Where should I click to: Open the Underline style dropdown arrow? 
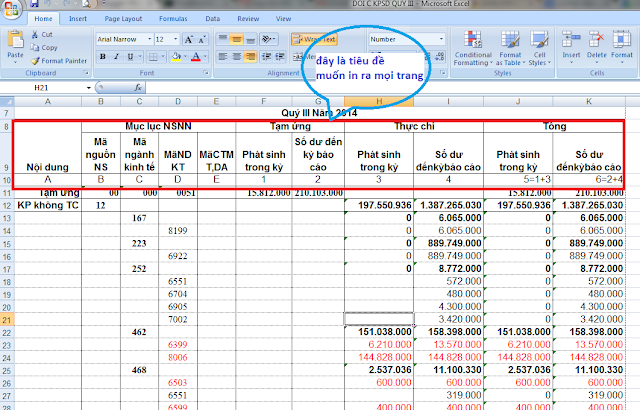pos(140,57)
